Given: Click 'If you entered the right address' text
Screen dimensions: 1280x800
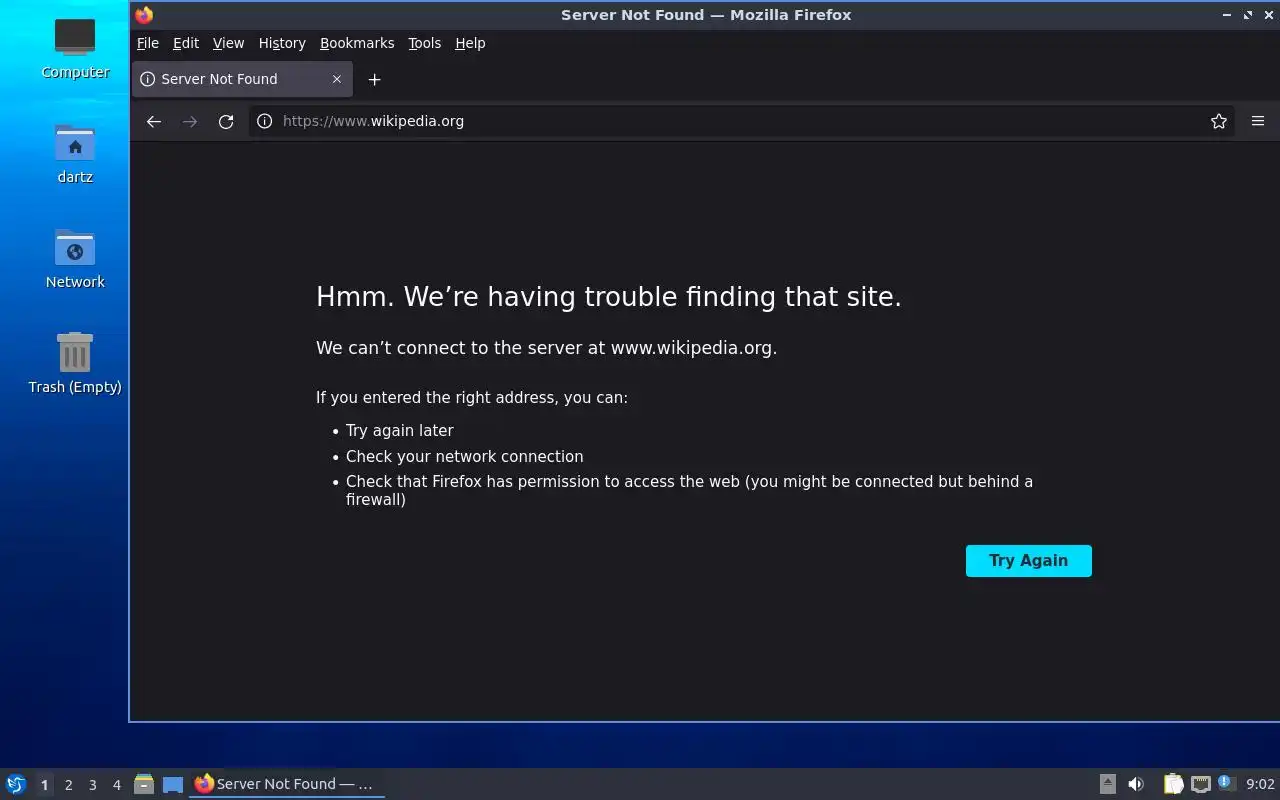Looking at the screenshot, I should 472,398.
